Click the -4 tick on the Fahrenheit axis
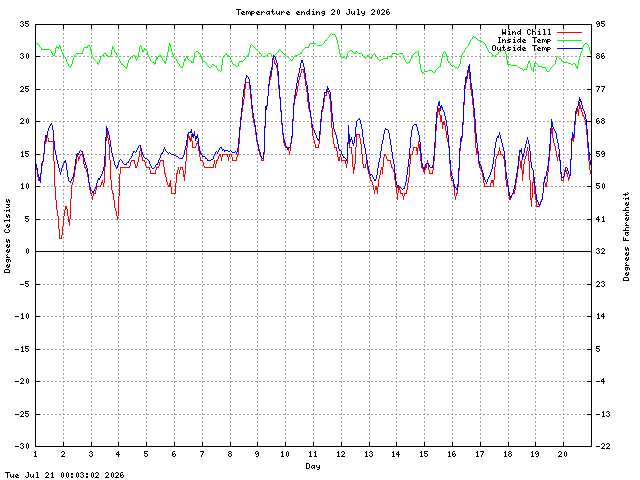Image resolution: width=640 pixels, height=480 pixels. click(x=600, y=381)
